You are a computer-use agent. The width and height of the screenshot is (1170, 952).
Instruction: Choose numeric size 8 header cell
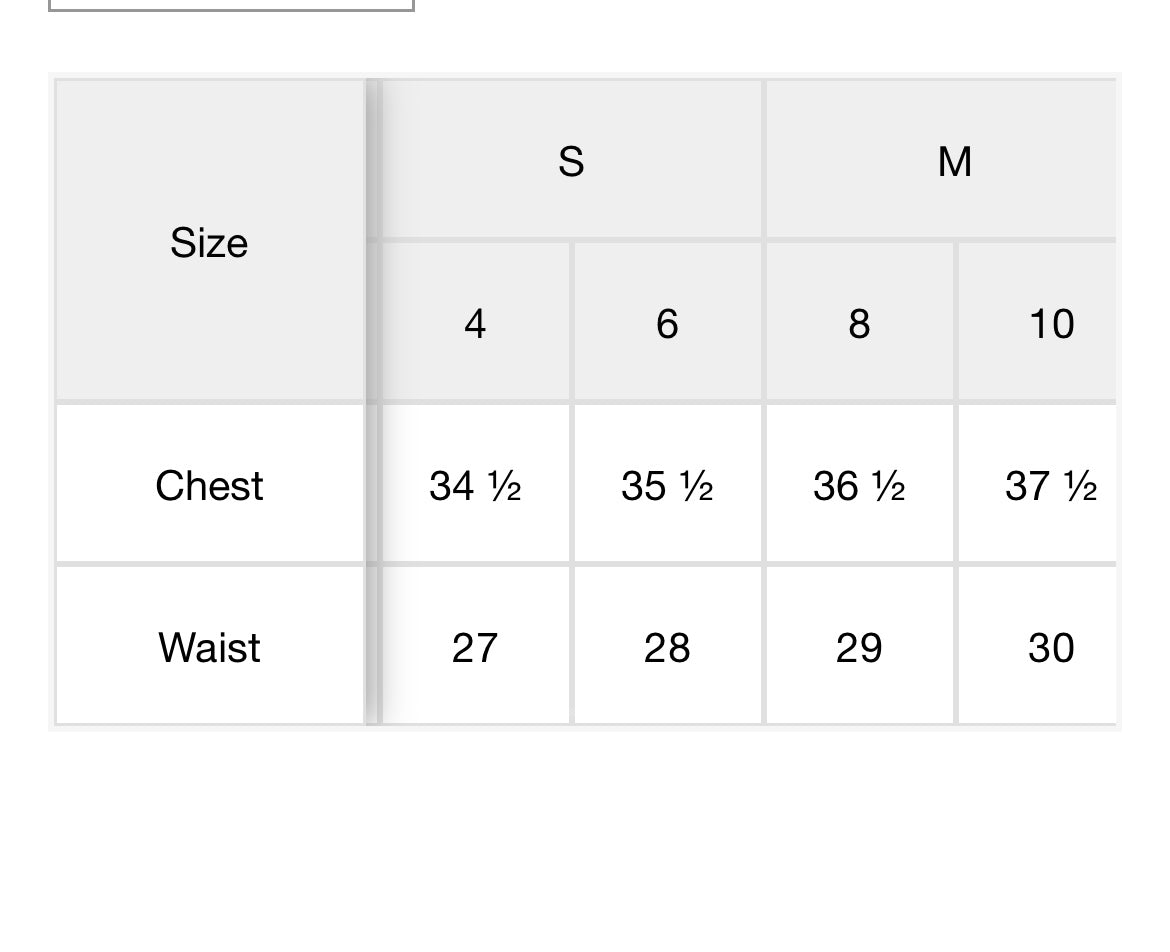(x=859, y=323)
